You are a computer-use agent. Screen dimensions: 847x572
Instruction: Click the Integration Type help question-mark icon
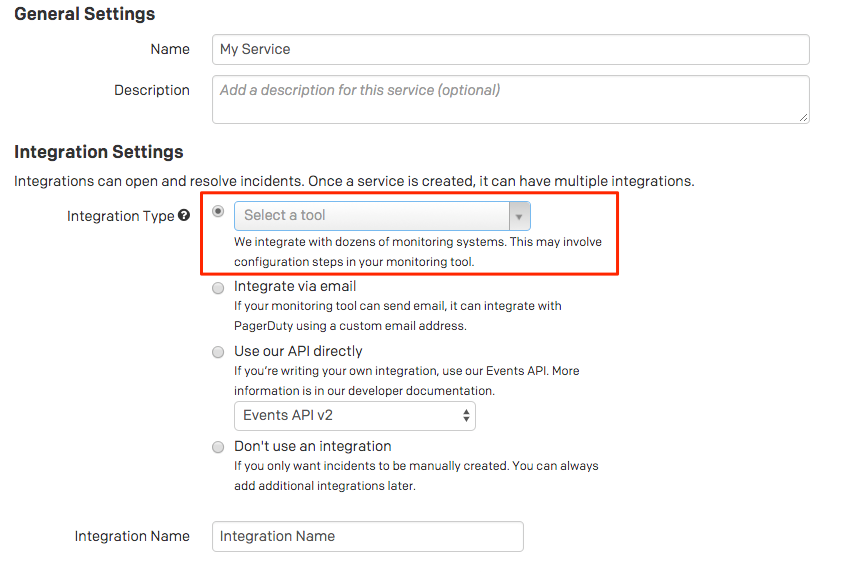pos(184,216)
